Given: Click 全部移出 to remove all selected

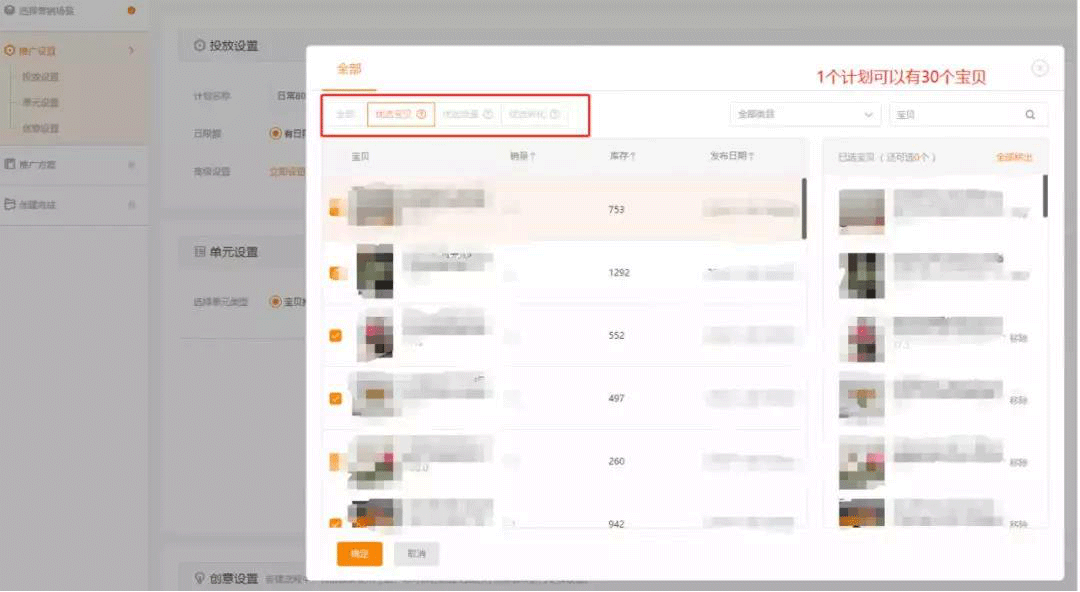Looking at the screenshot, I should tap(1014, 158).
